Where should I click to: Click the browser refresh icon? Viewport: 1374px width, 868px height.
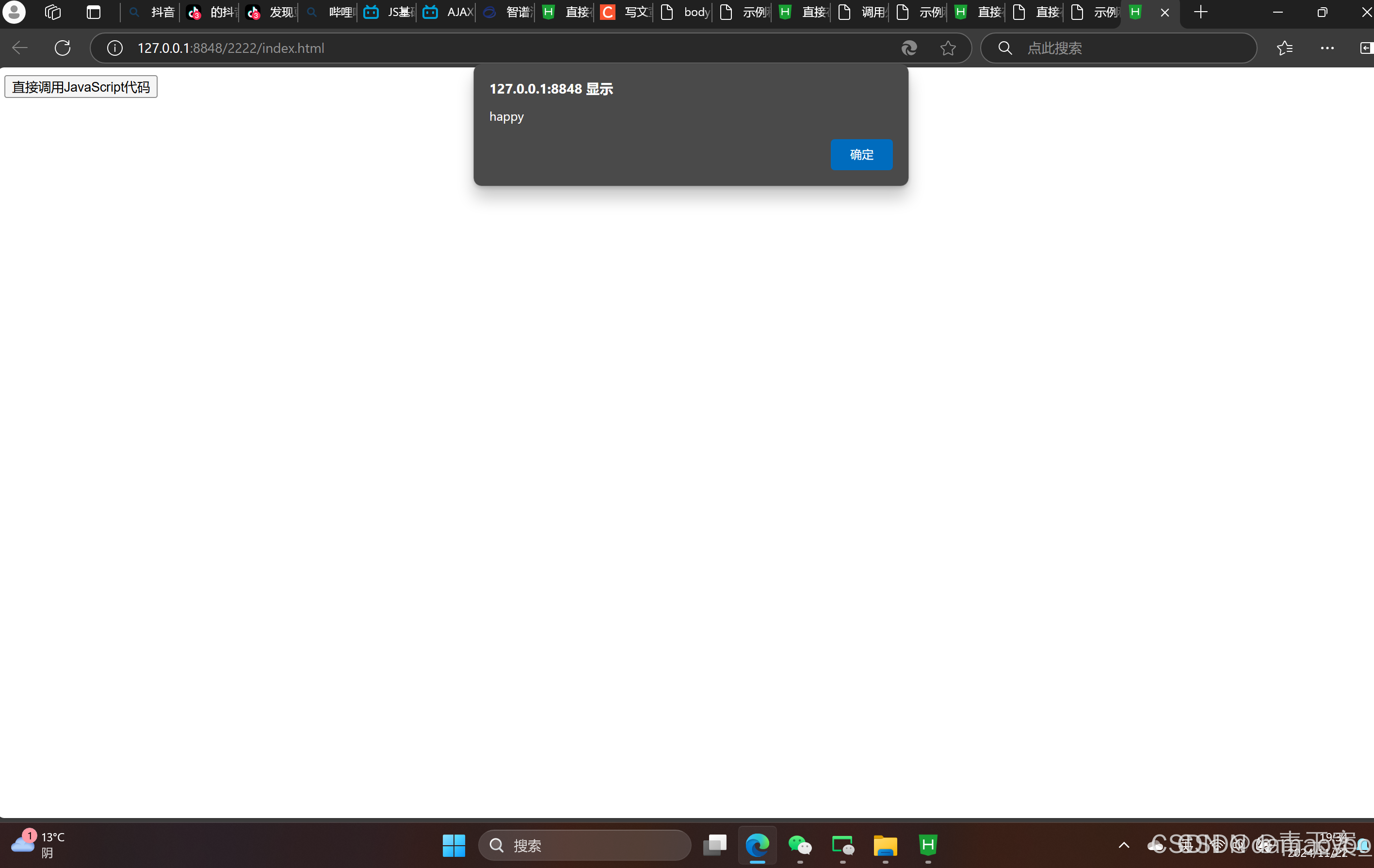(x=62, y=48)
